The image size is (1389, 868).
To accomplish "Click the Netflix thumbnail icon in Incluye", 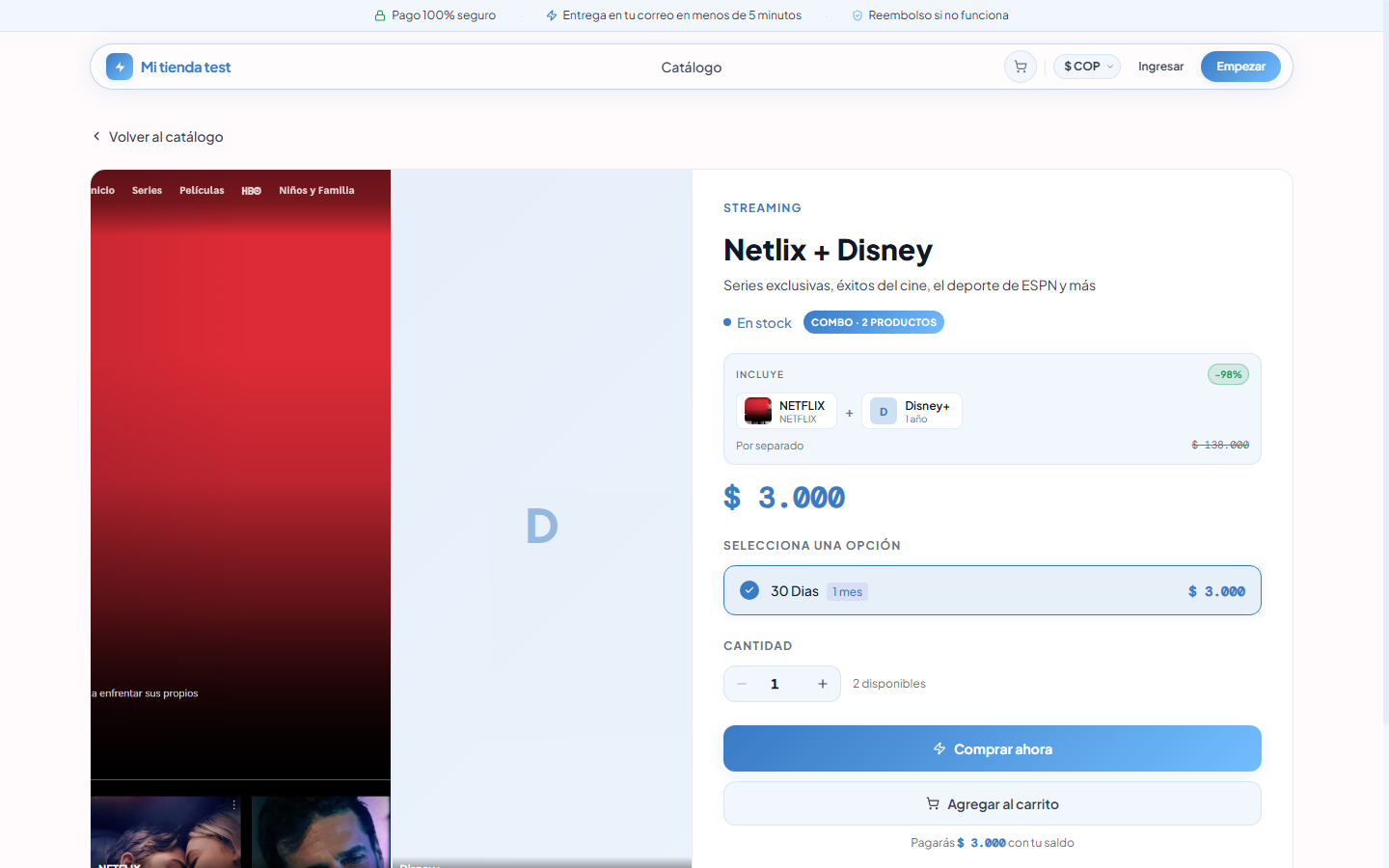I will [758, 411].
